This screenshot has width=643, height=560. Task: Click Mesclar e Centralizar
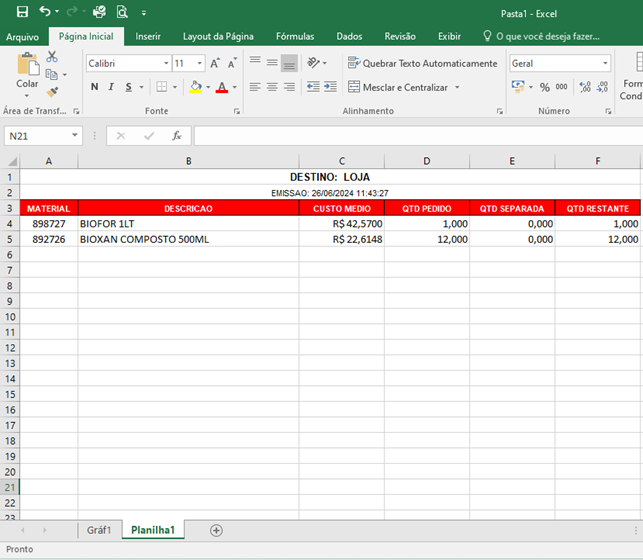(398, 87)
